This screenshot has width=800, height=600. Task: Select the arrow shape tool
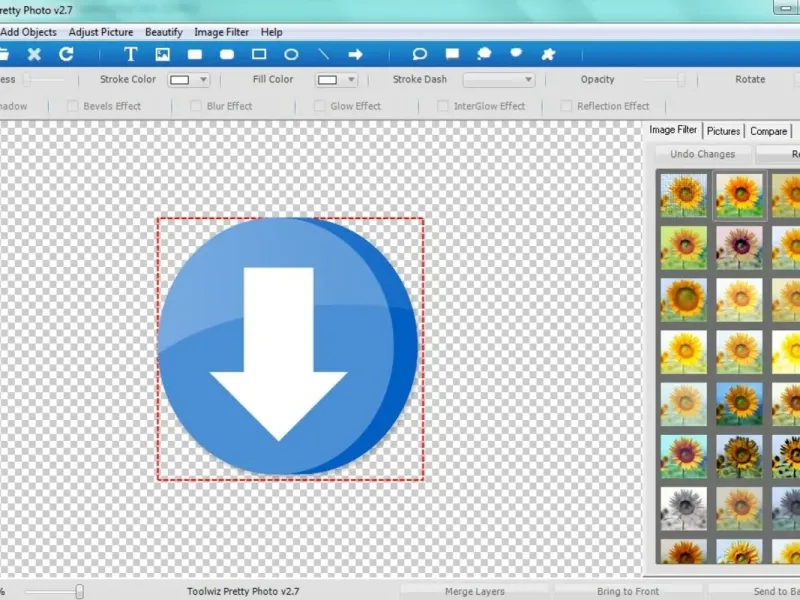(356, 54)
